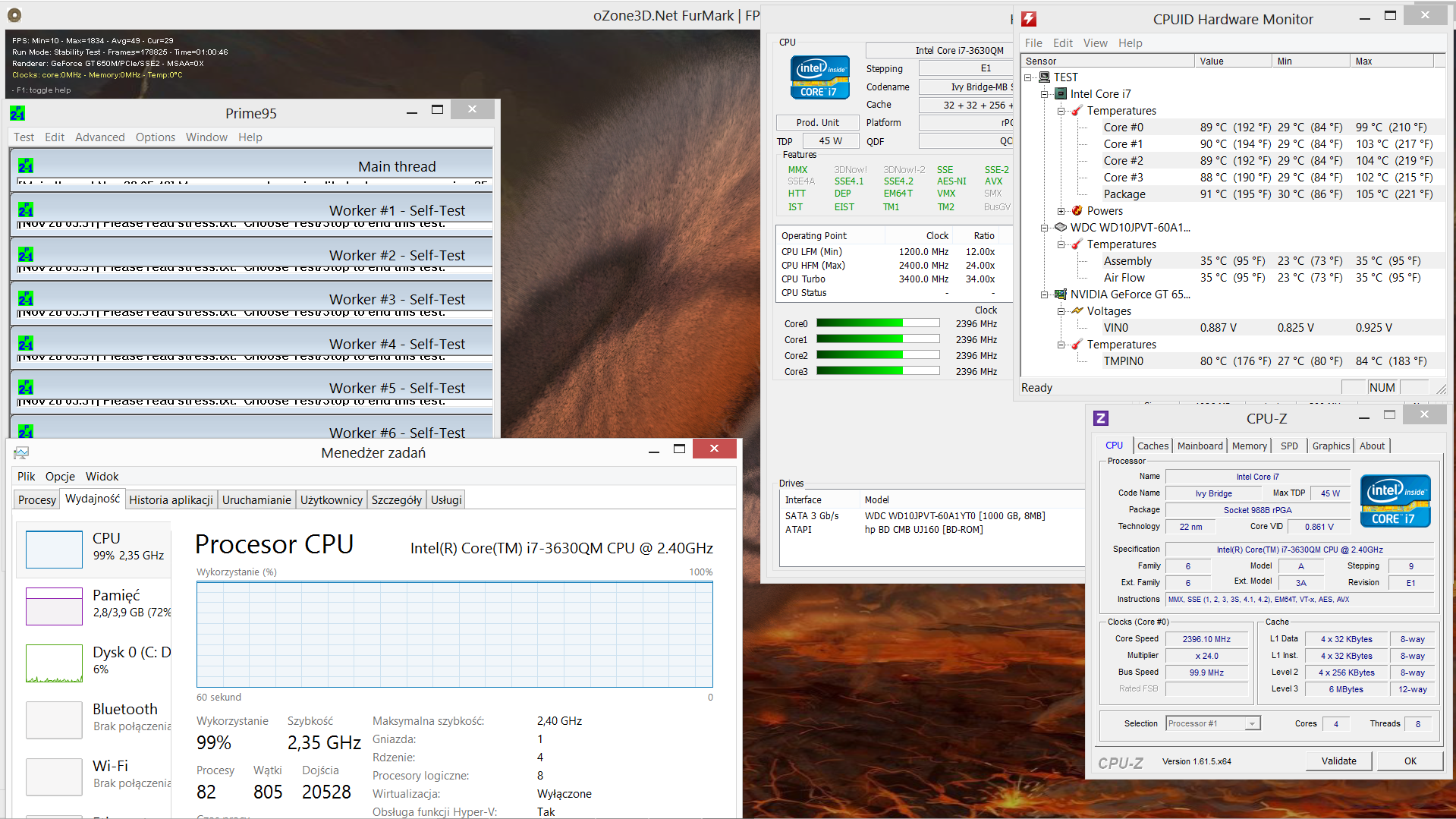Collapse Temperatures node under NVIDIA GeForce
Viewport: 1456px width, 819px height.
(x=1061, y=345)
